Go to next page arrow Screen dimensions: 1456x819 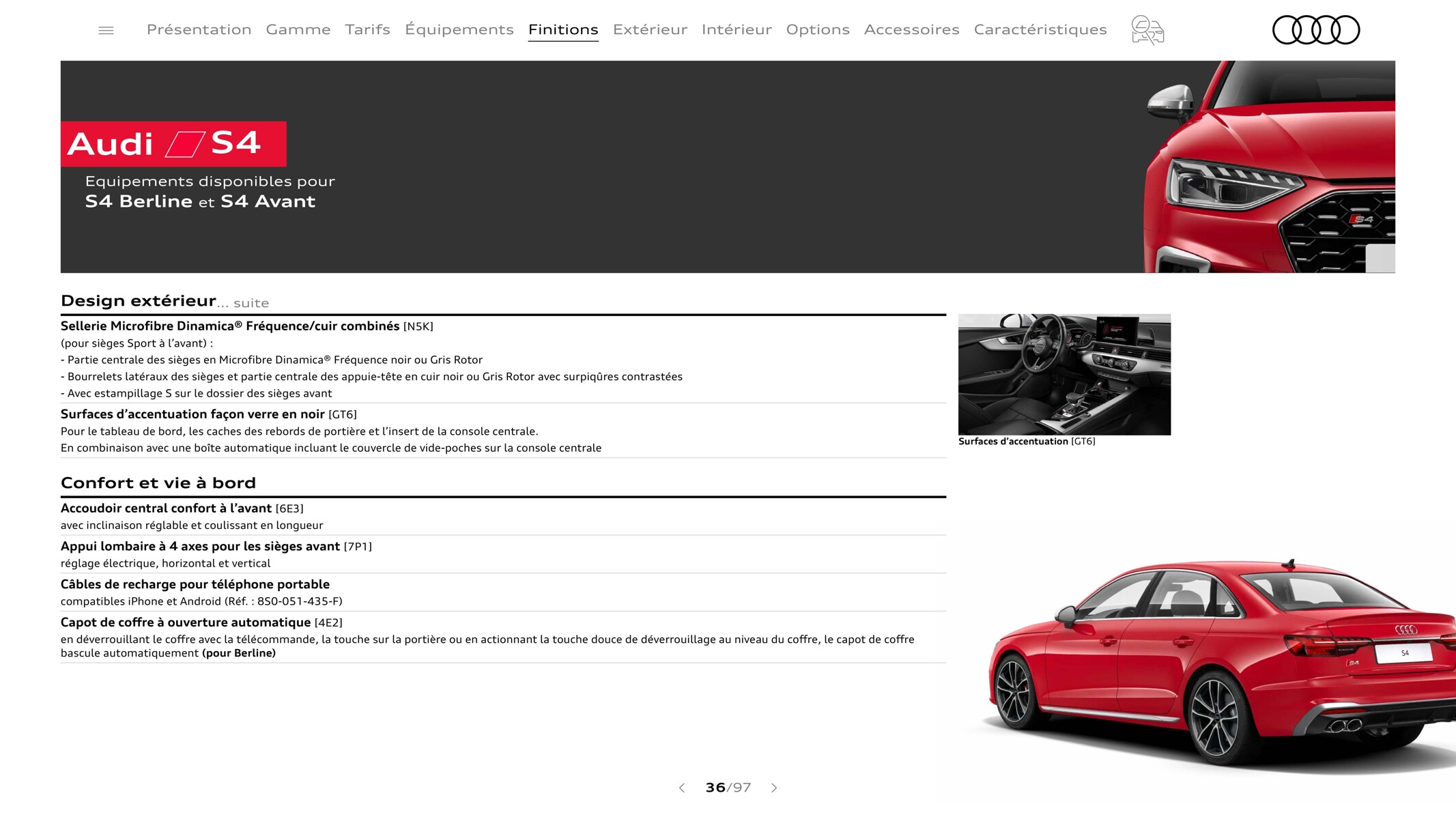[774, 788]
